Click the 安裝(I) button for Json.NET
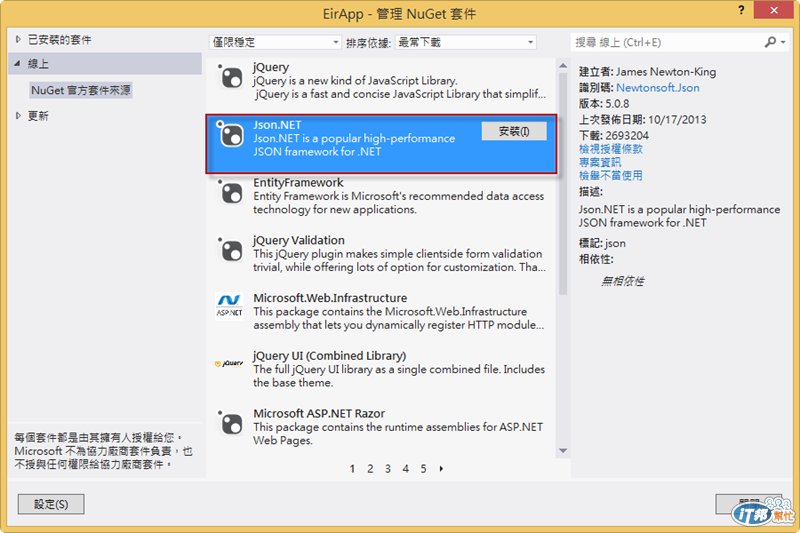Screen dimensions: 800x533 [x=514, y=131]
